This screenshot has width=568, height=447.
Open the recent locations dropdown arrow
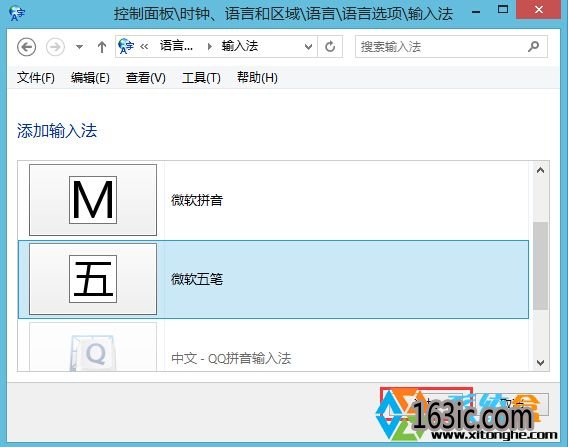(79, 47)
